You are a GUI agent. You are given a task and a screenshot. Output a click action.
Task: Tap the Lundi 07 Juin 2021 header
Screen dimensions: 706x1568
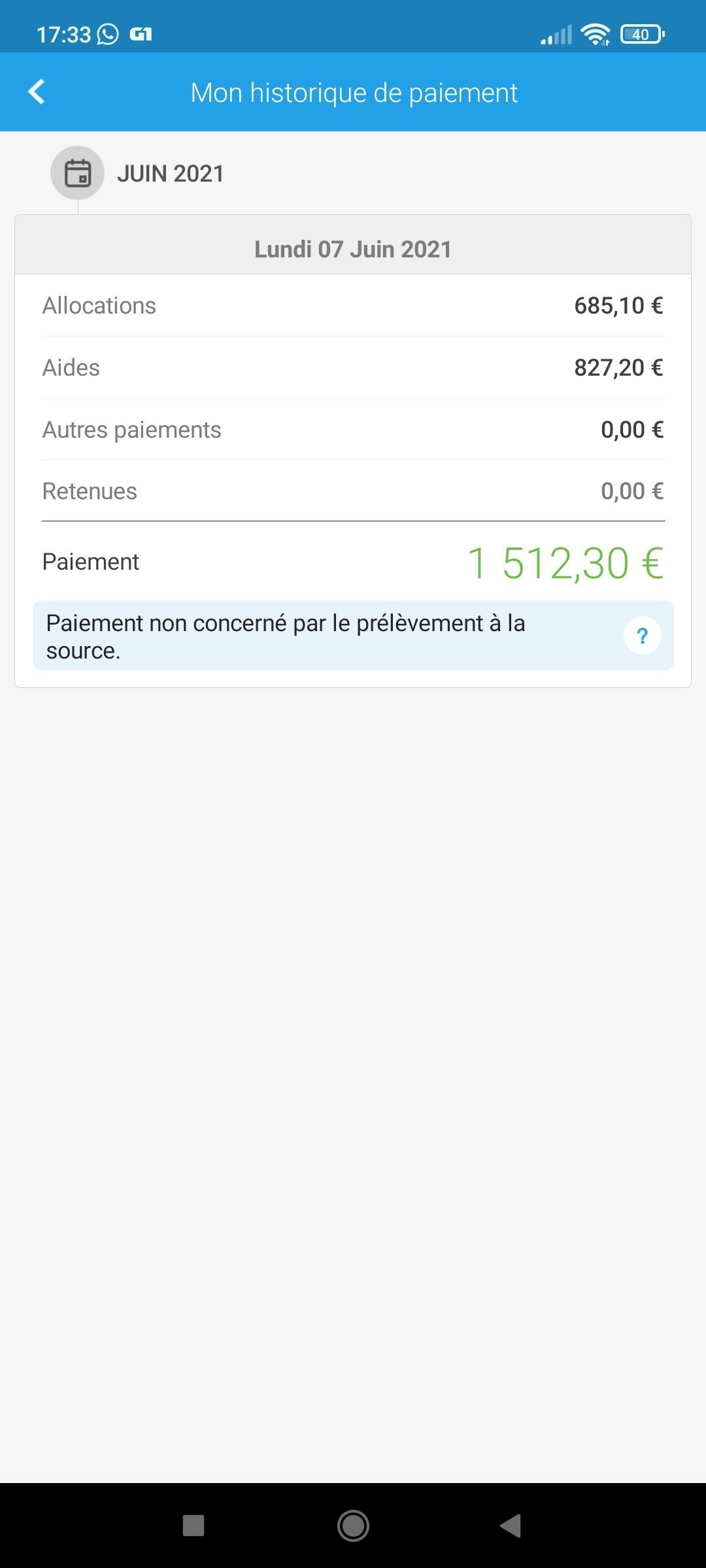353,249
